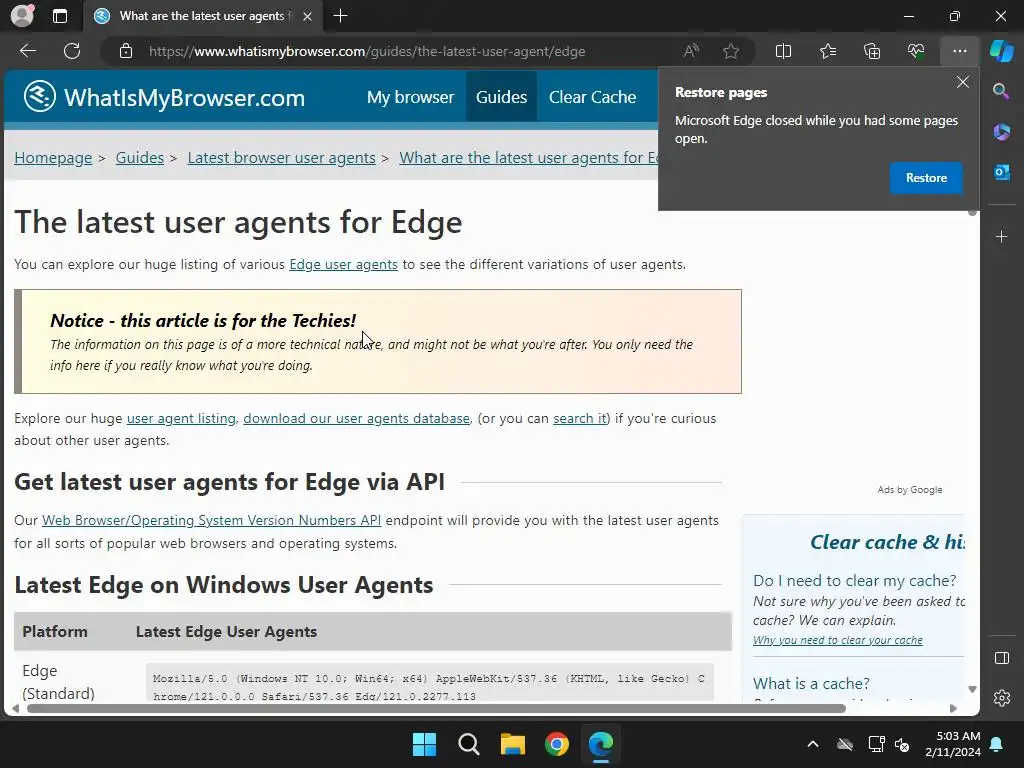
Task: Open Copilot in the sidebar
Action: click(1002, 51)
